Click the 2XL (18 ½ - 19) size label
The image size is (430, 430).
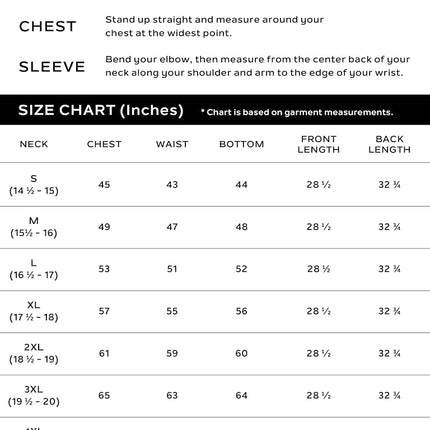point(34,353)
